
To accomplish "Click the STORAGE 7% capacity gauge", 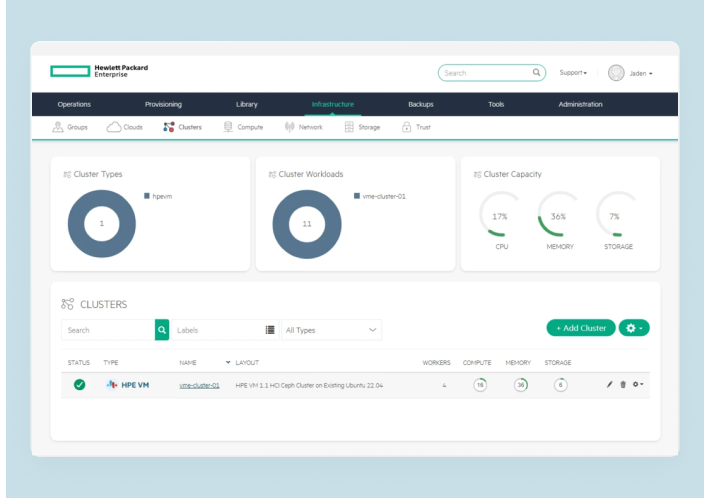I will (x=617, y=214).
